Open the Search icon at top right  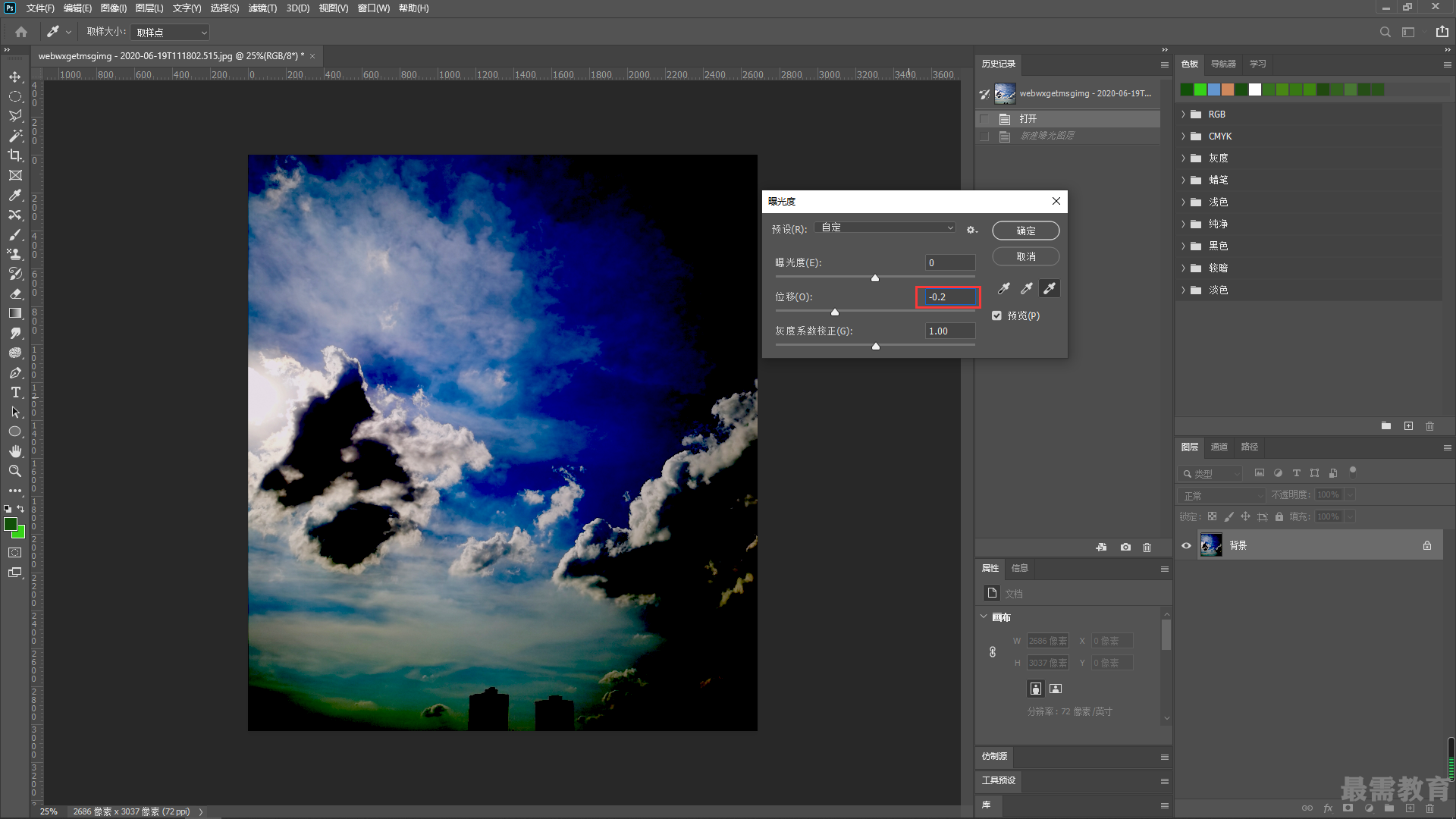click(x=1385, y=32)
